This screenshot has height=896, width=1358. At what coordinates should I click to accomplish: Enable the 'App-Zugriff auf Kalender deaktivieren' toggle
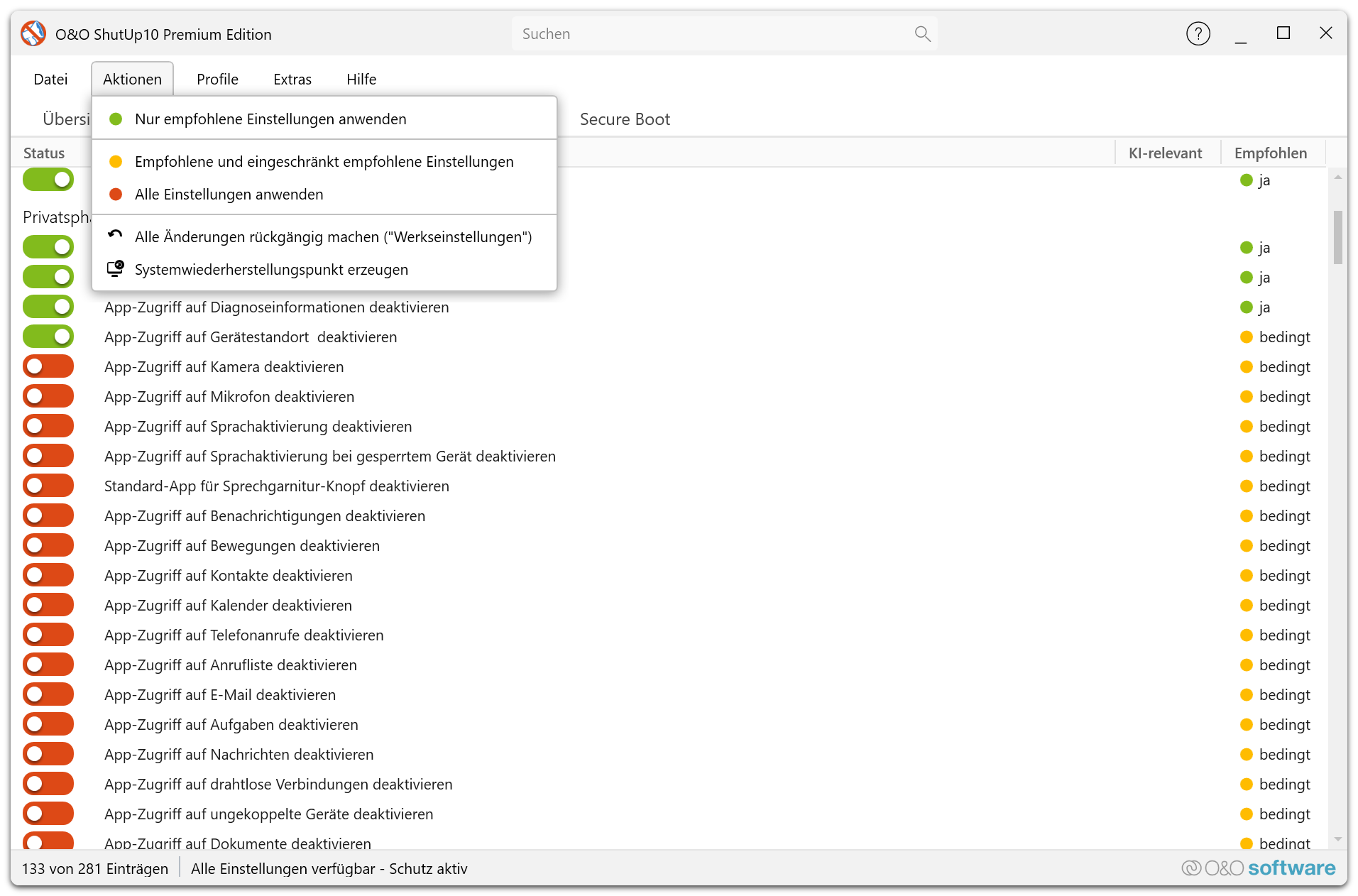click(48, 605)
